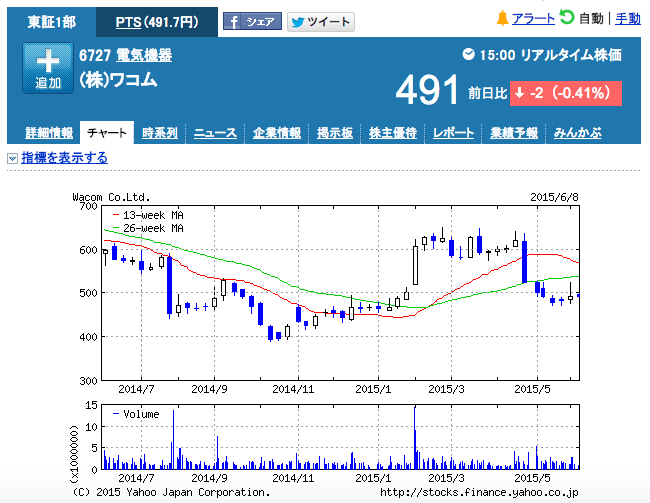Click the 26-week MA legend entry
The height and width of the screenshot is (503, 650).
[x=148, y=228]
